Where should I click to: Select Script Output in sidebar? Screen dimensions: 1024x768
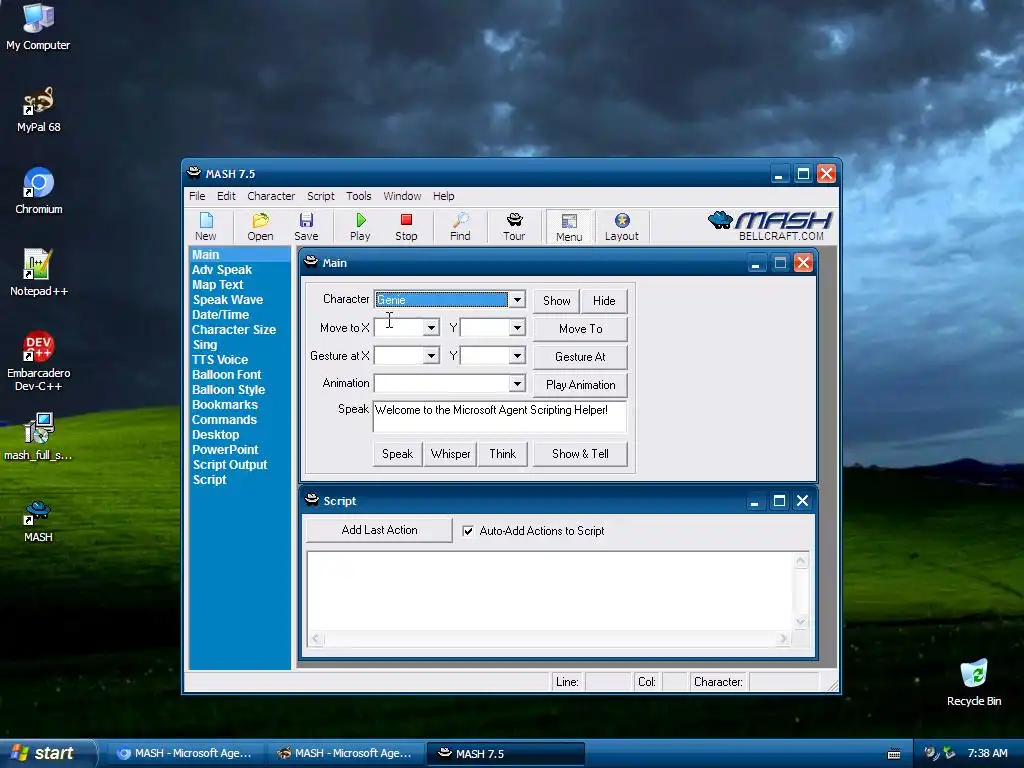point(230,465)
